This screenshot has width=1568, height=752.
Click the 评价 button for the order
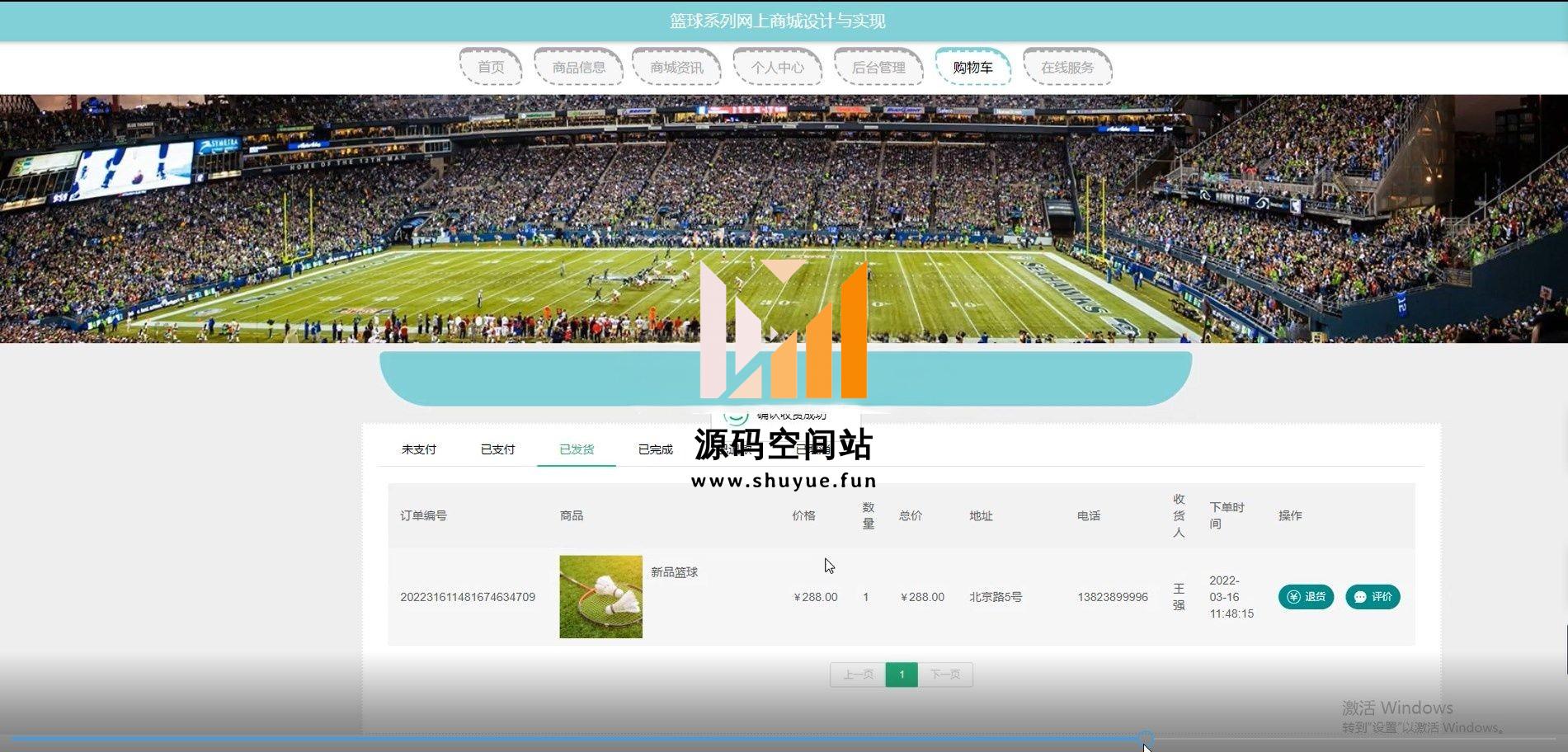[1373, 597]
